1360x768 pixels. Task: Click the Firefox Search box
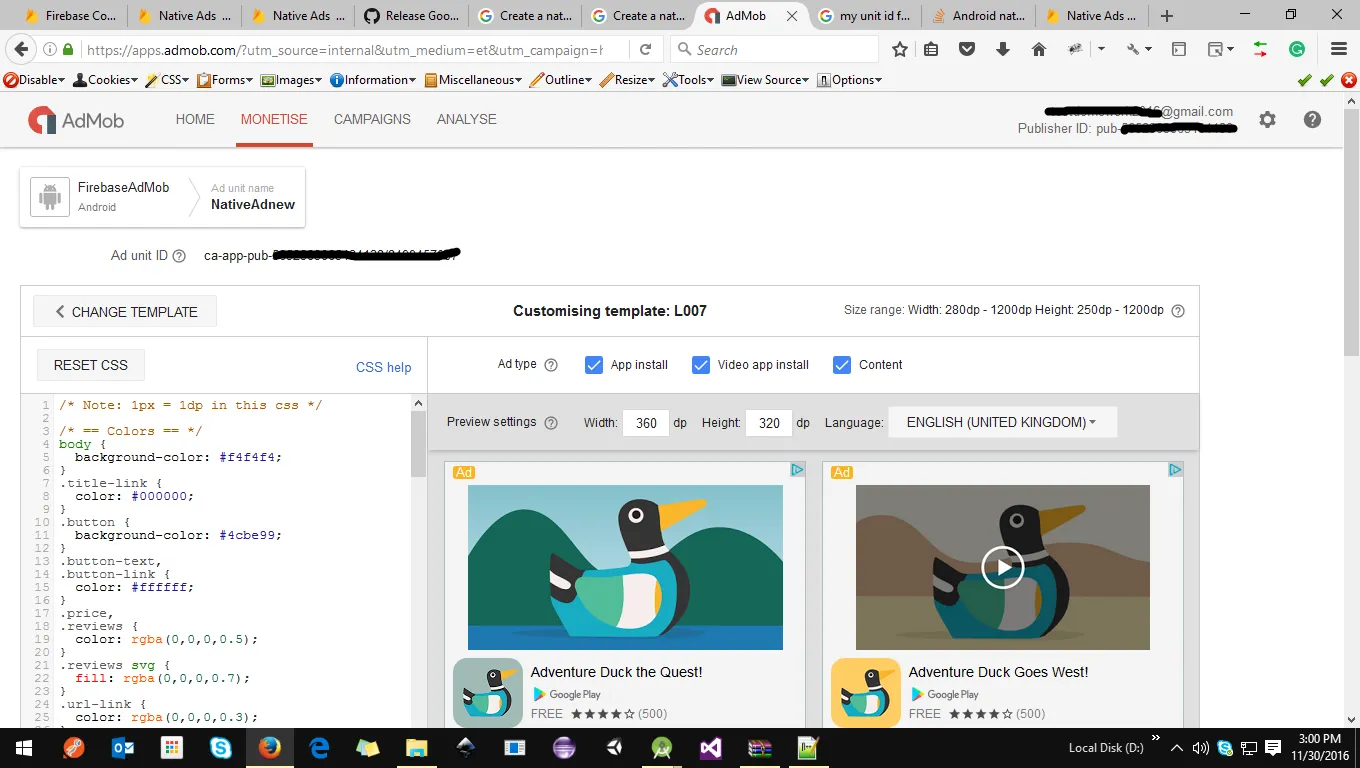tap(773, 49)
